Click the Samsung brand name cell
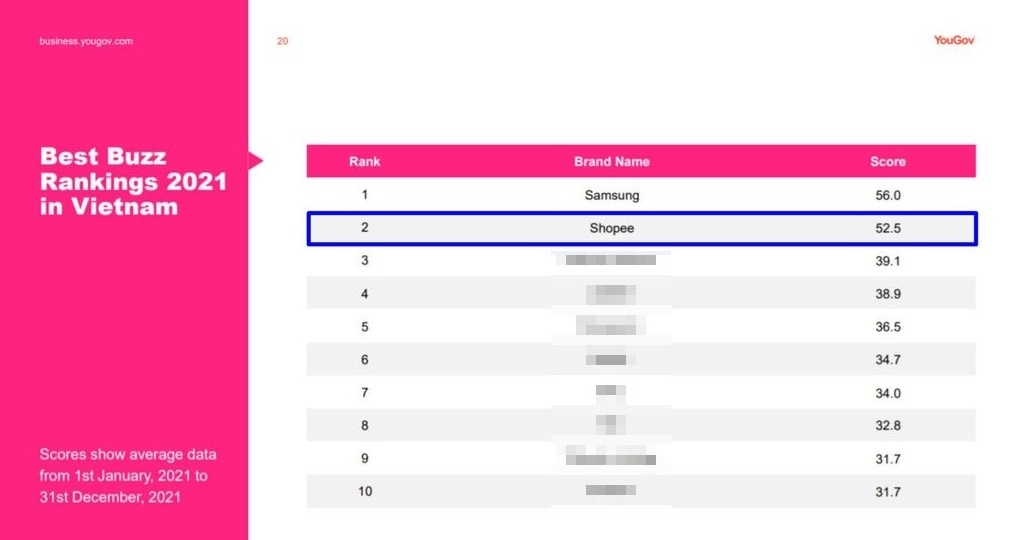The image size is (1020, 540). coord(611,195)
